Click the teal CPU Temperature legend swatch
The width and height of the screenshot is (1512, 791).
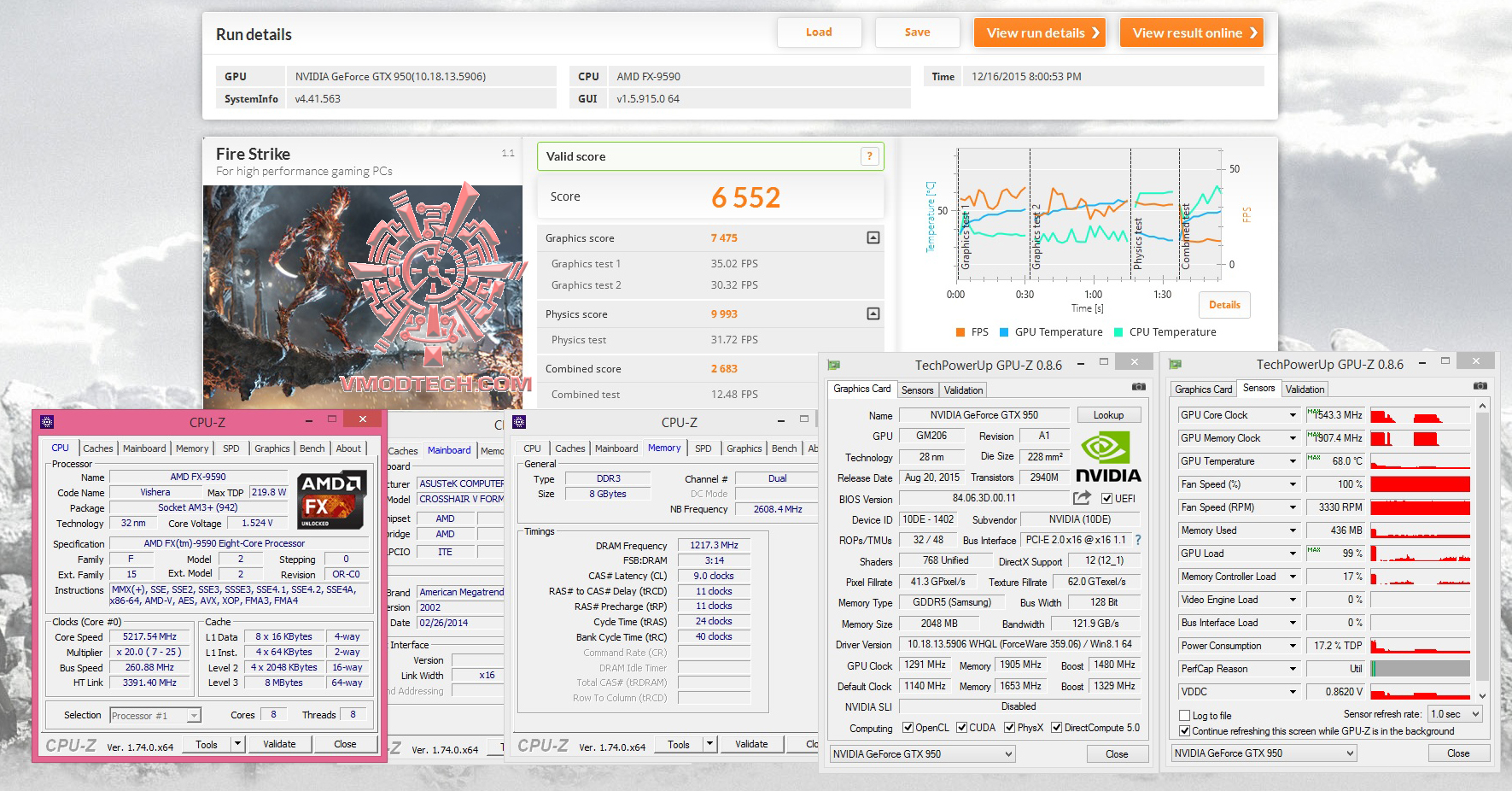pyautogui.click(x=1118, y=332)
